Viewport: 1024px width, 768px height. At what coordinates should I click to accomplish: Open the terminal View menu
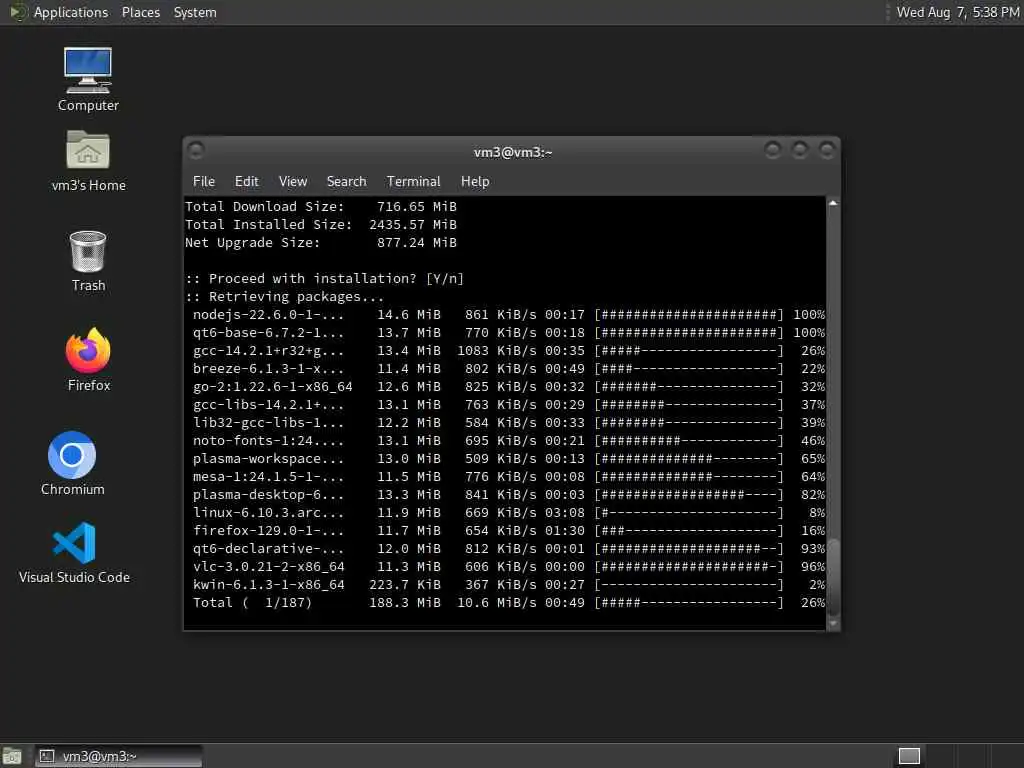click(293, 182)
